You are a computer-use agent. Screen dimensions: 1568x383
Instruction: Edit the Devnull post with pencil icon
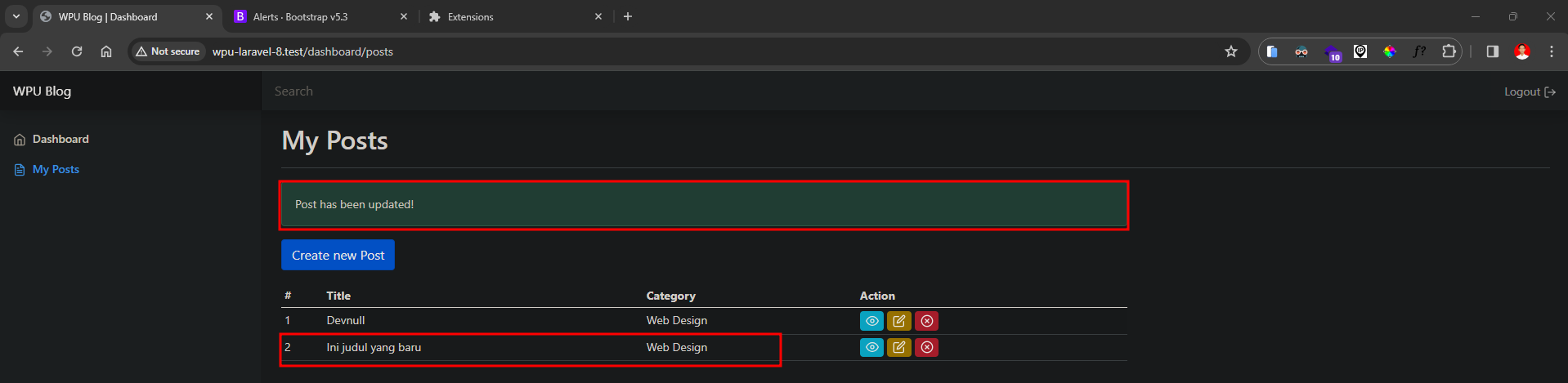pyautogui.click(x=898, y=321)
